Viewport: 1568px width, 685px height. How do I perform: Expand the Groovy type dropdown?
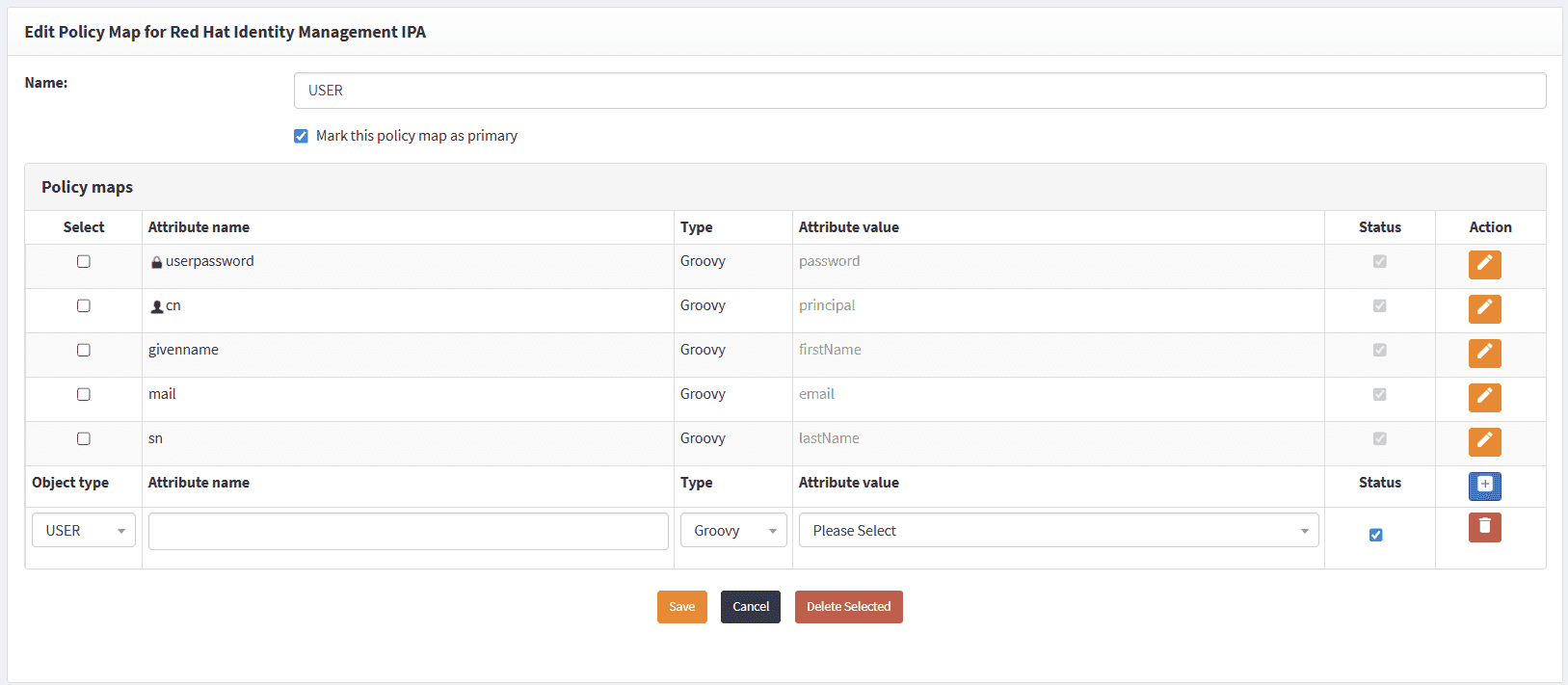click(733, 531)
